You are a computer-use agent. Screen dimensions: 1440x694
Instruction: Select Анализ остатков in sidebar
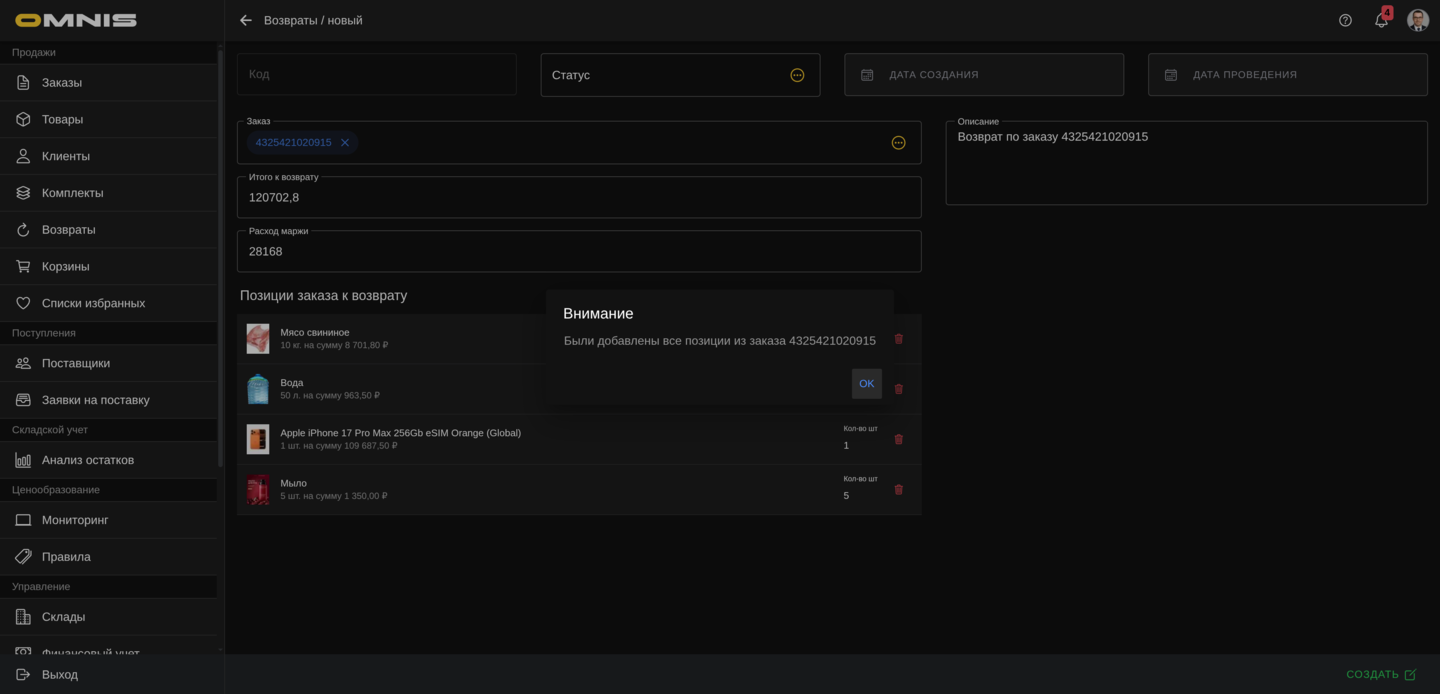pyautogui.click(x=88, y=460)
